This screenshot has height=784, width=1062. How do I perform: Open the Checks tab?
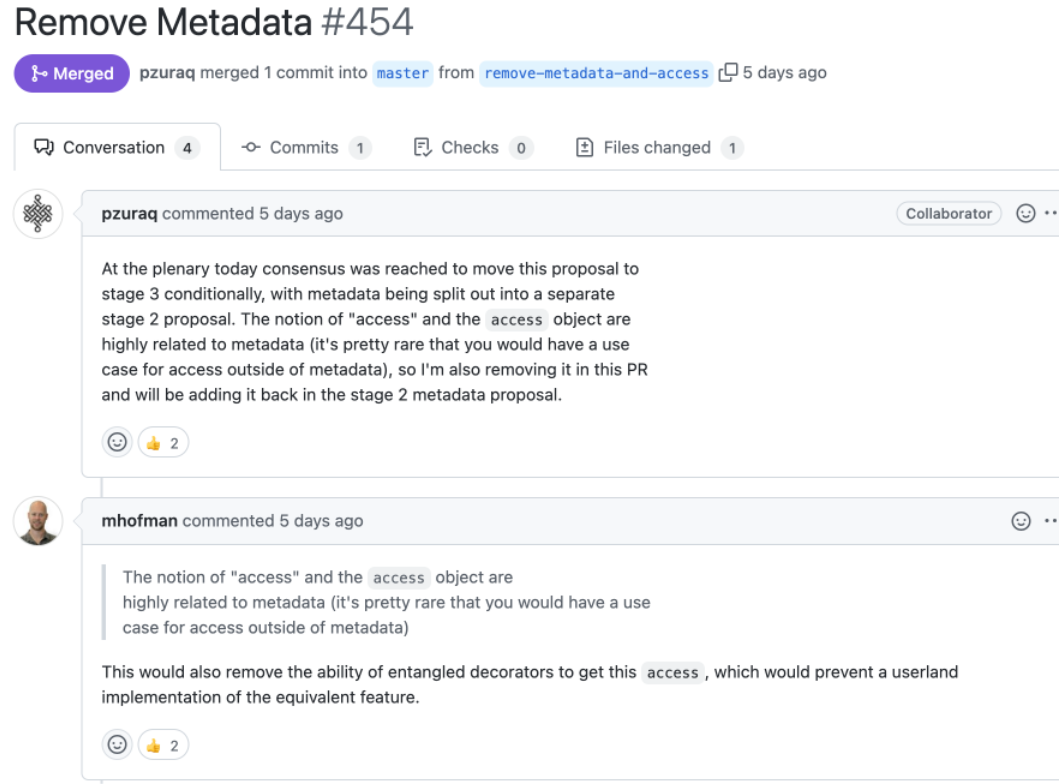pyautogui.click(x=471, y=148)
